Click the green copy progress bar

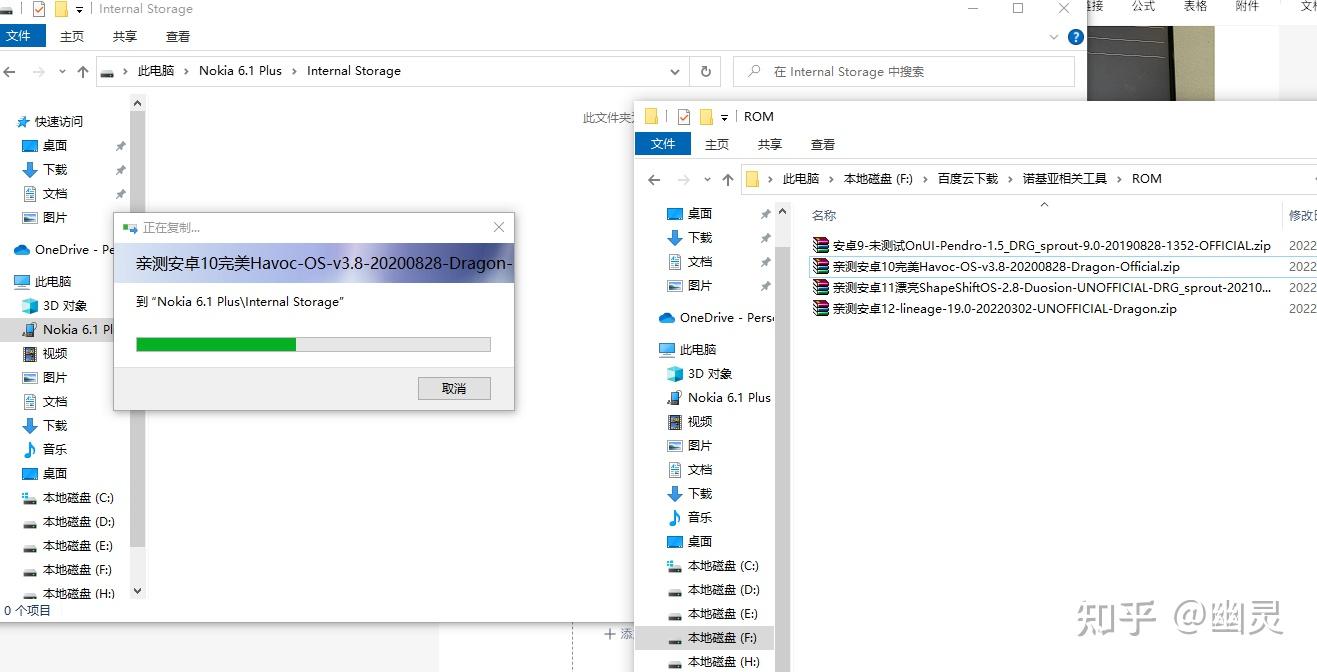313,344
